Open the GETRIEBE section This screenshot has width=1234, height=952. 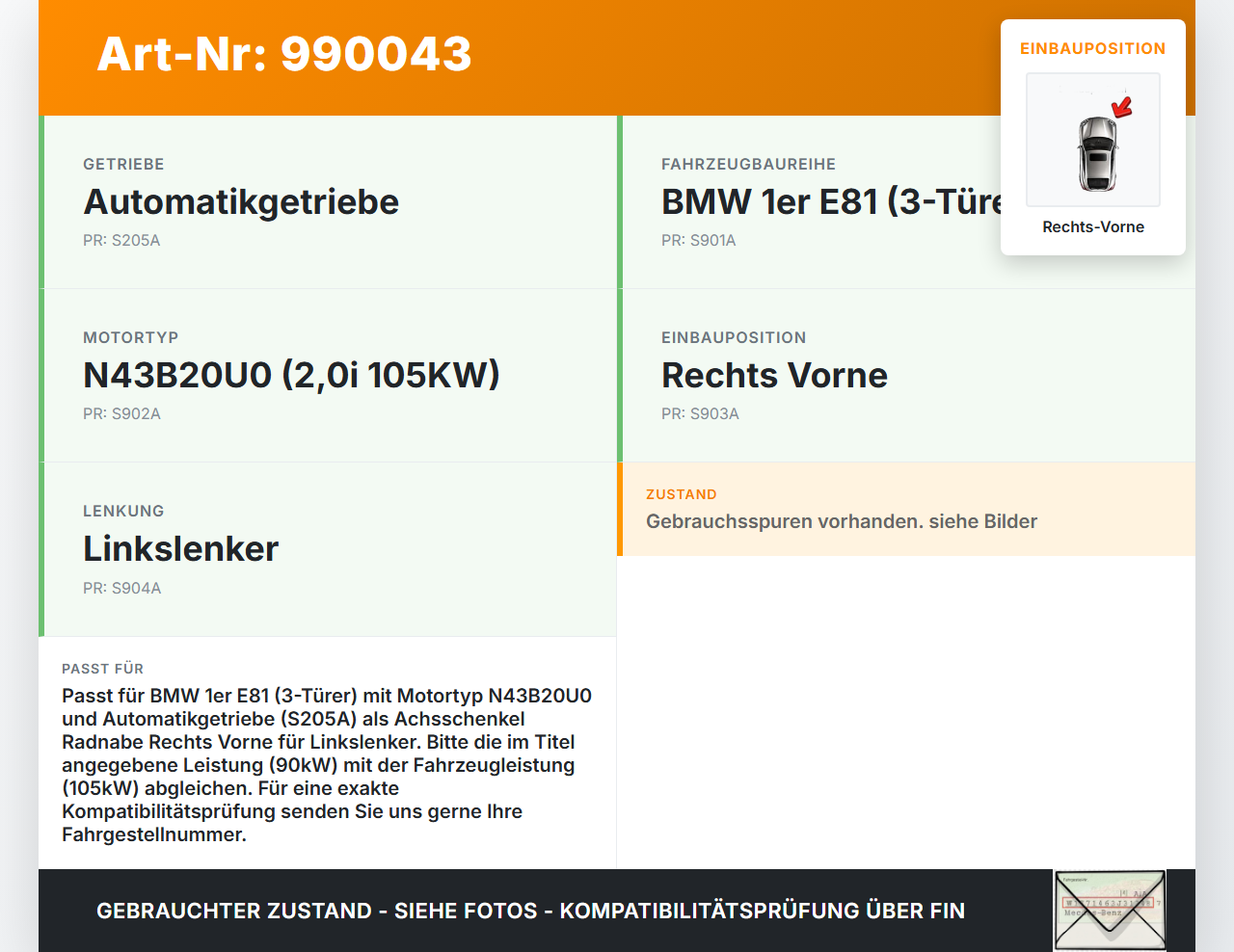point(123,164)
